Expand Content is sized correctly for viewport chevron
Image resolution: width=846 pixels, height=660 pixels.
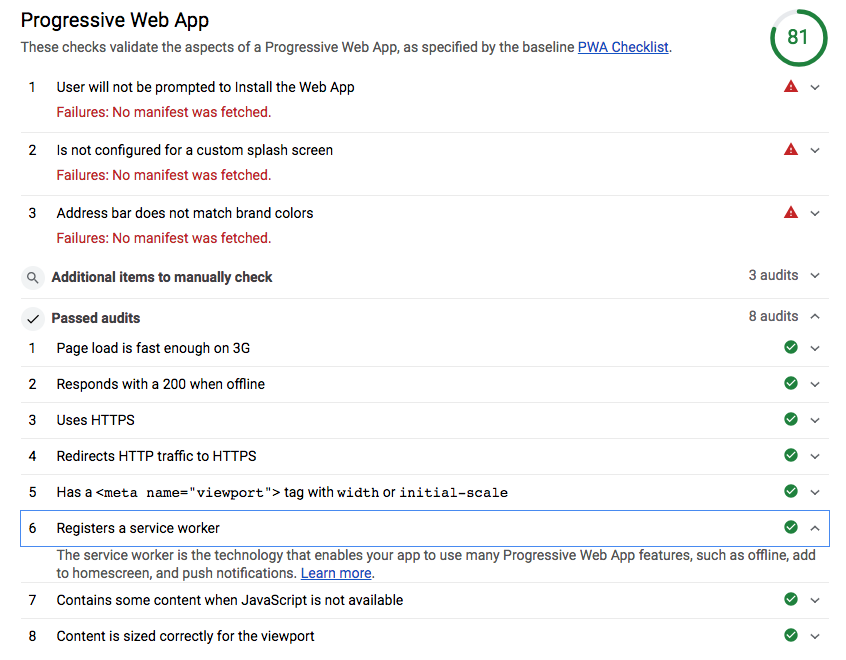(815, 636)
